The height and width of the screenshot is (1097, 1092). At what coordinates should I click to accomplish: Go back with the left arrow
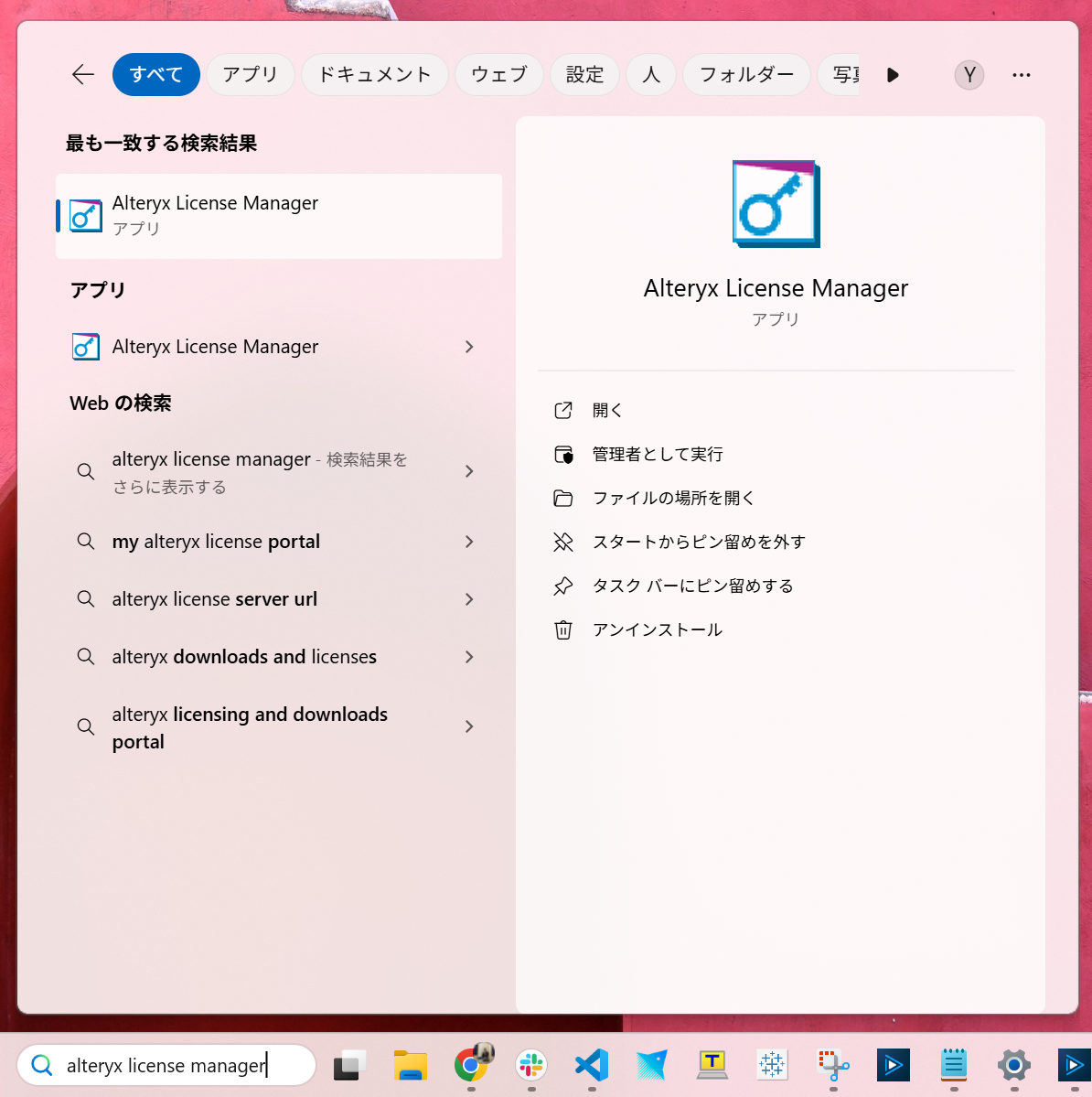[x=83, y=74]
